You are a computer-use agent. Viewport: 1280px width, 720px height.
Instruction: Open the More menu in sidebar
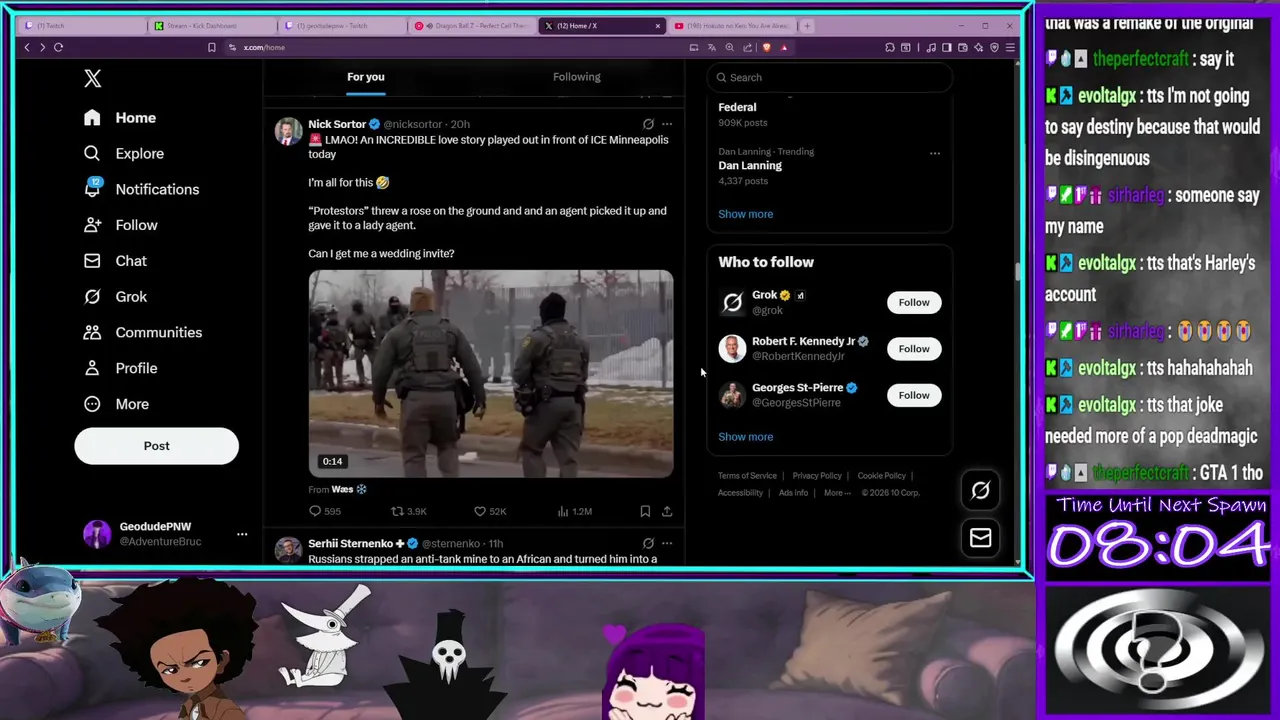tap(116, 404)
